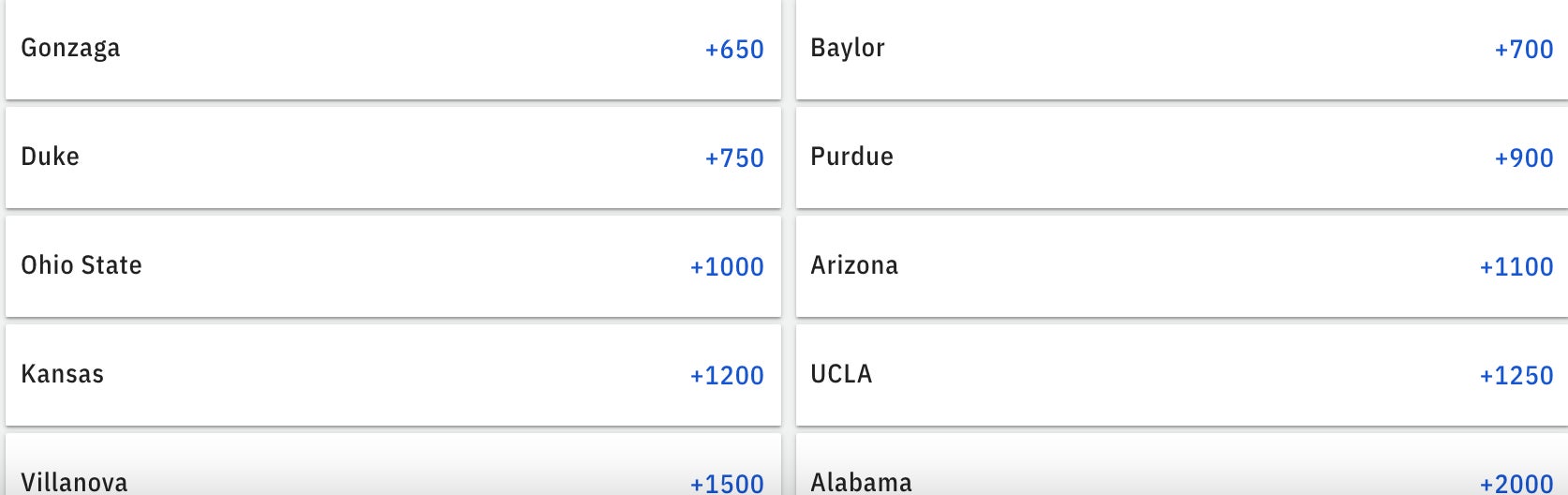Choose Villanova +1500 odds
Viewport: 1568px width, 495px height.
[x=727, y=484]
